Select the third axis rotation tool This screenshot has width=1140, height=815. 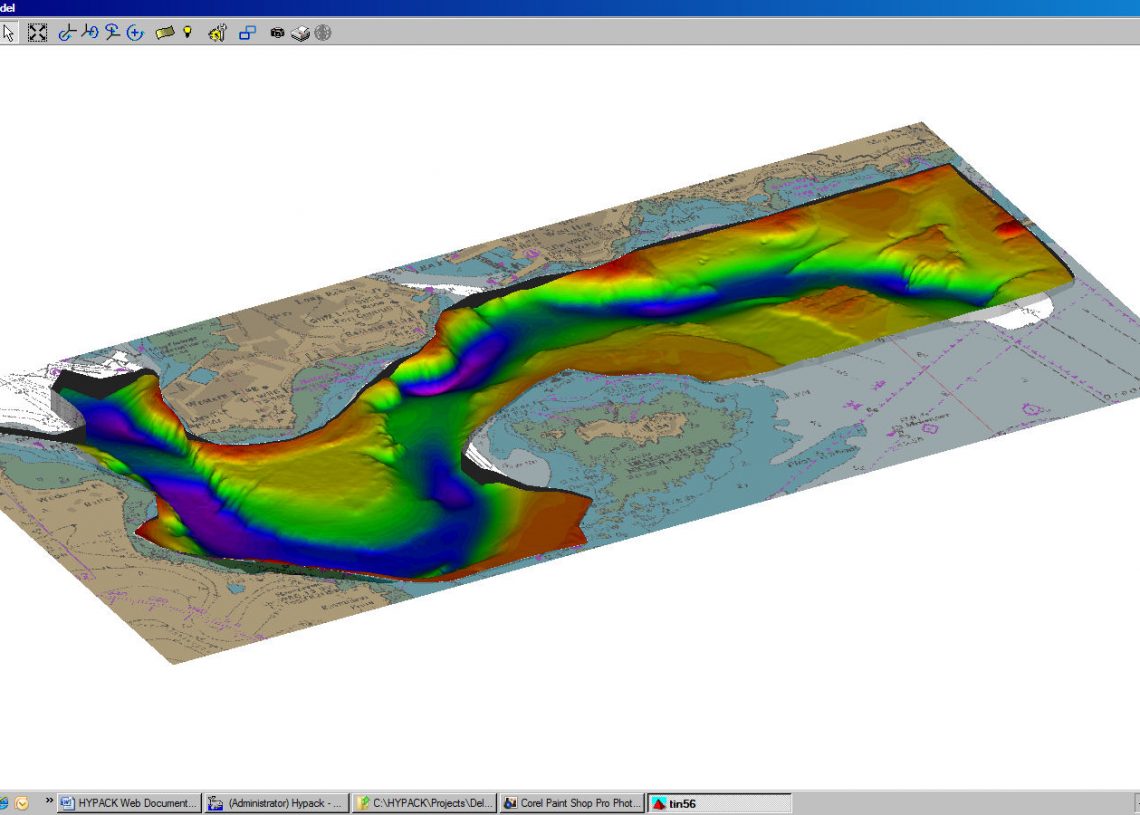113,33
